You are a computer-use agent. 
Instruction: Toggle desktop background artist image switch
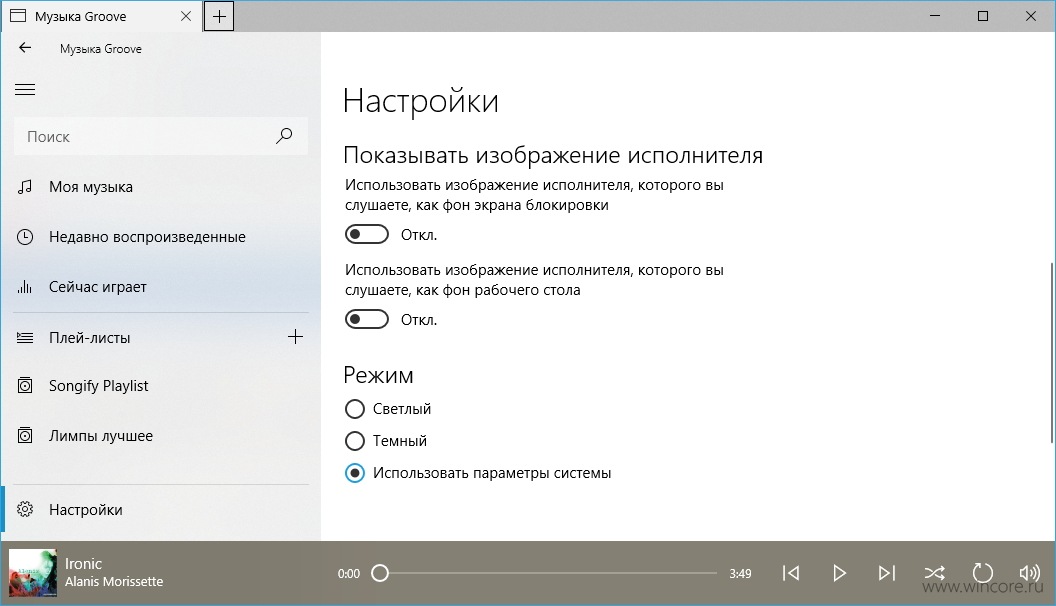coord(367,319)
